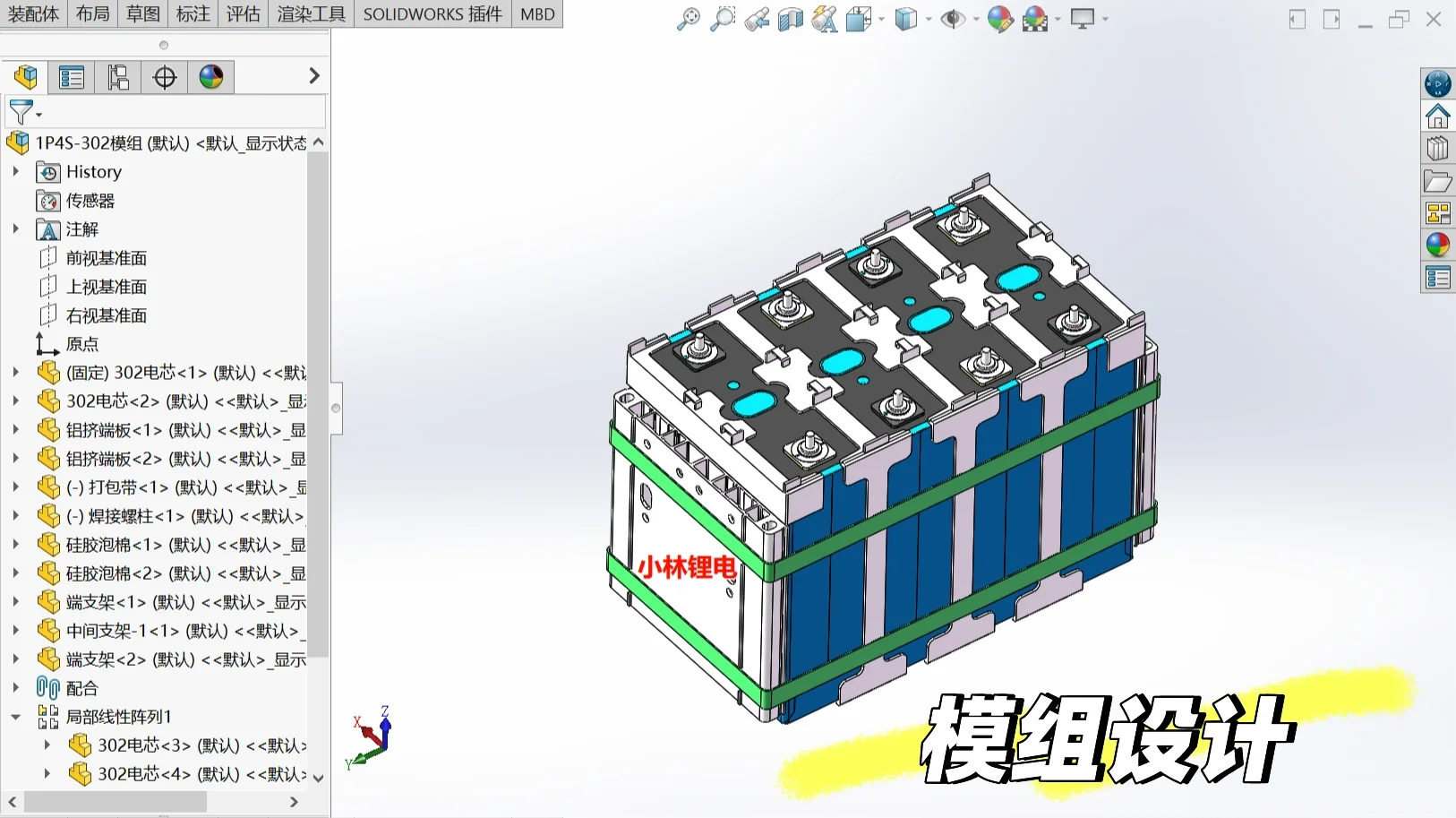This screenshot has width=1456, height=818.
Task: Expand the History folder
Action: point(15,171)
